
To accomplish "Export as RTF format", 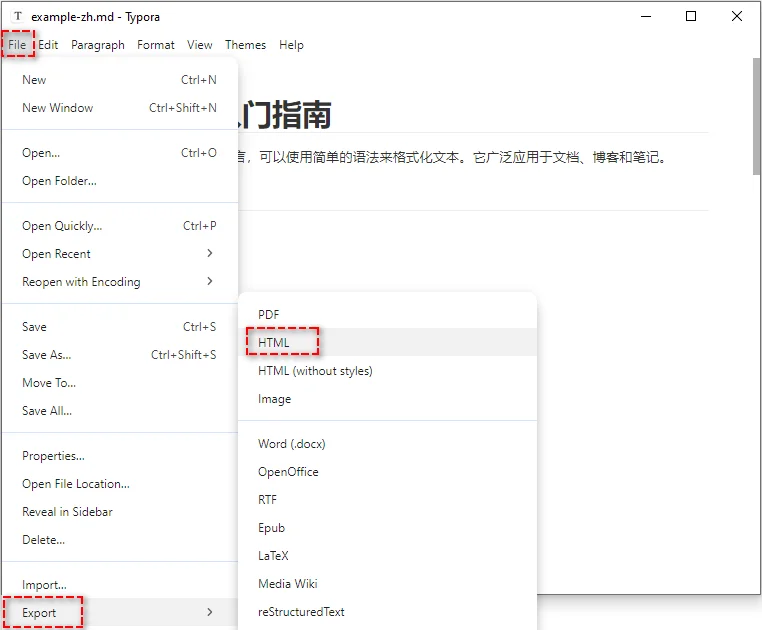I will click(x=387, y=500).
